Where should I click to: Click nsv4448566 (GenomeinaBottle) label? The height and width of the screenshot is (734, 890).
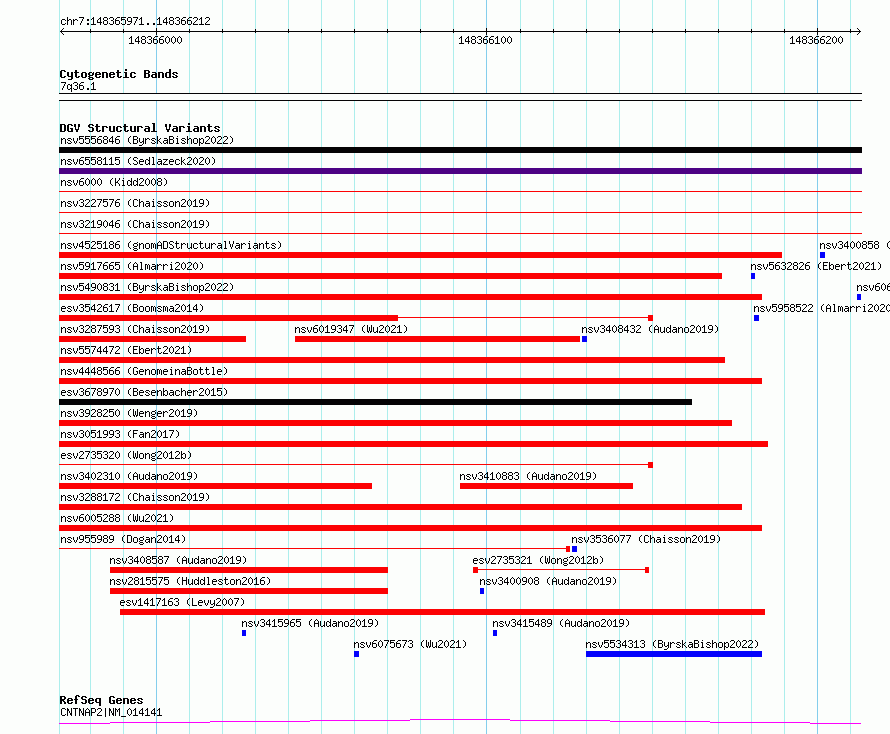pyautogui.click(x=144, y=371)
